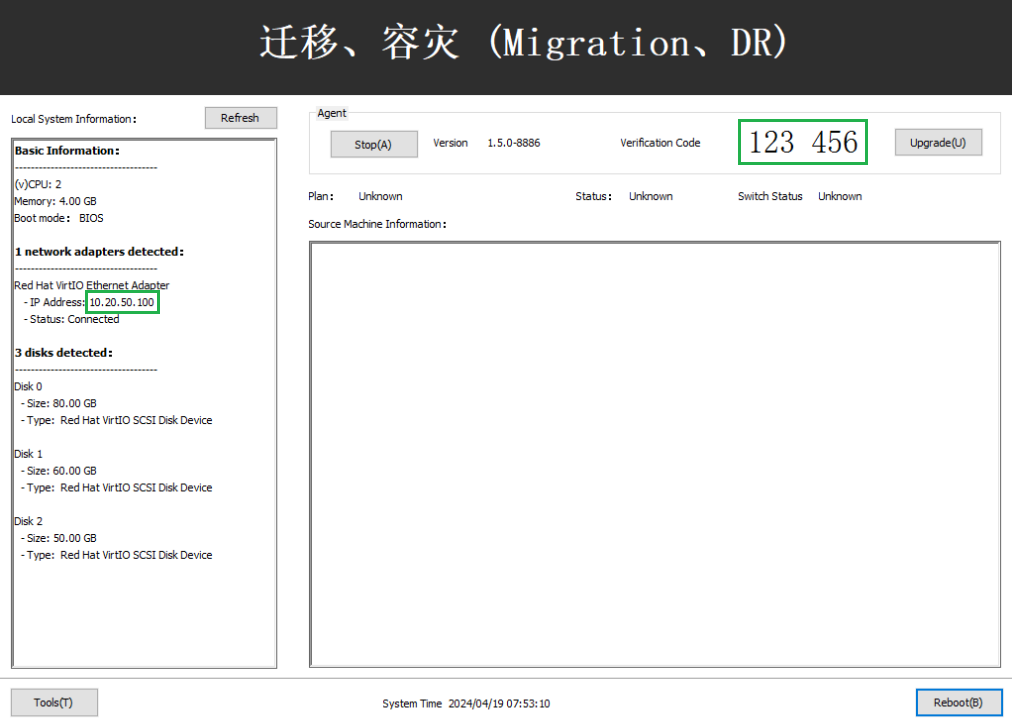Click the agent version number 1.5.0-8886
Image resolution: width=1012 pixels, height=723 pixels.
coord(513,143)
